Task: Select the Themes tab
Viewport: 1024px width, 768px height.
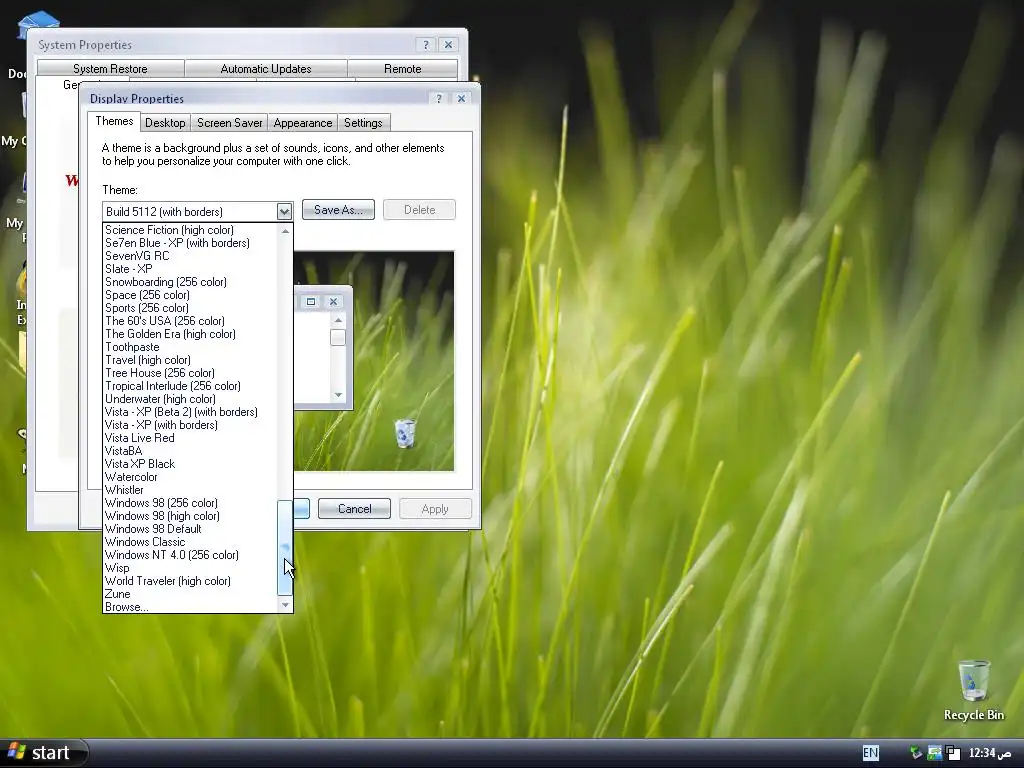Action: click(x=114, y=121)
